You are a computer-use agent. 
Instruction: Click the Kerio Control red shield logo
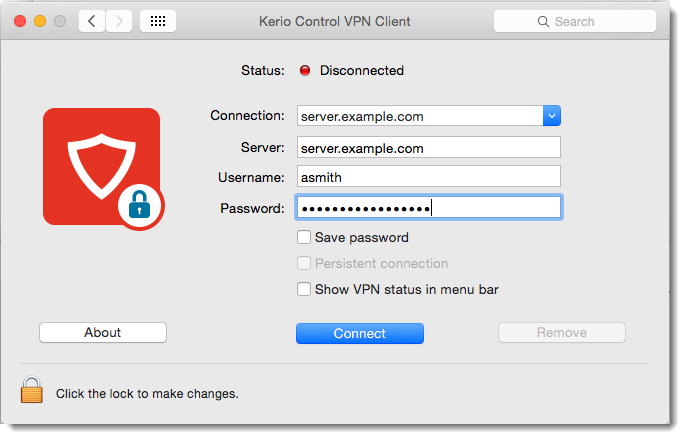click(101, 166)
